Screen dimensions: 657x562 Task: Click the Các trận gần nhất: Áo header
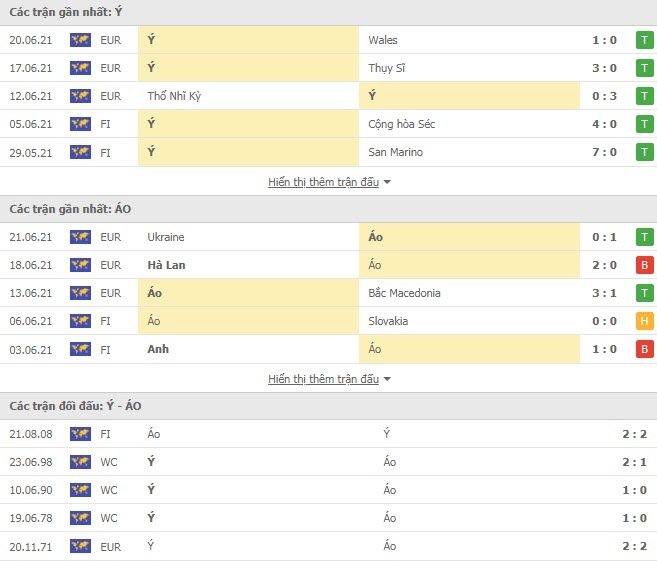pos(70,209)
